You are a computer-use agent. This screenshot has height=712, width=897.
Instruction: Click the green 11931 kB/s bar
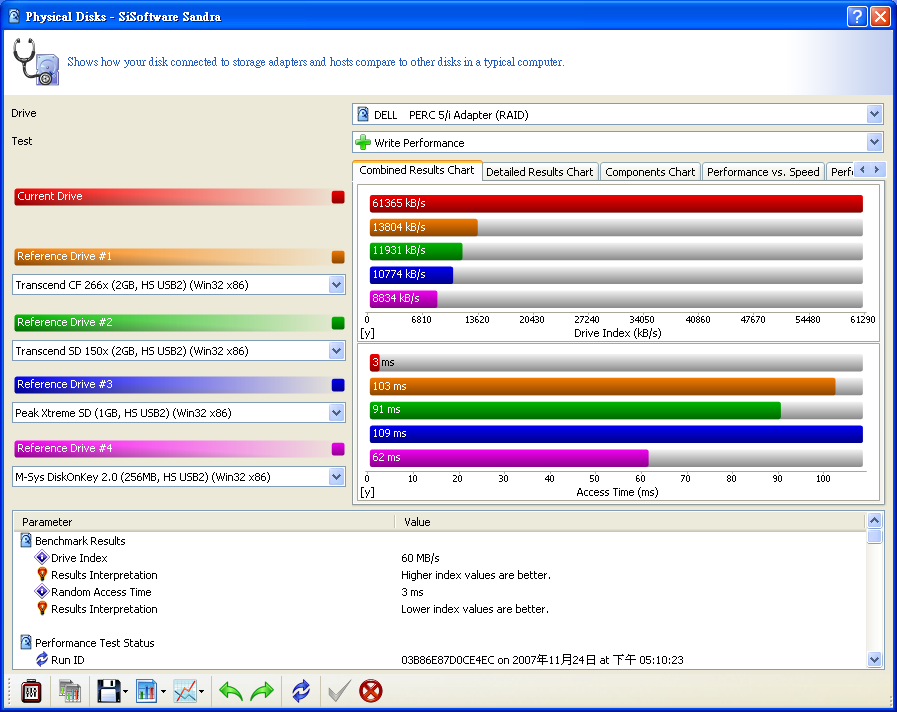pyautogui.click(x=416, y=250)
